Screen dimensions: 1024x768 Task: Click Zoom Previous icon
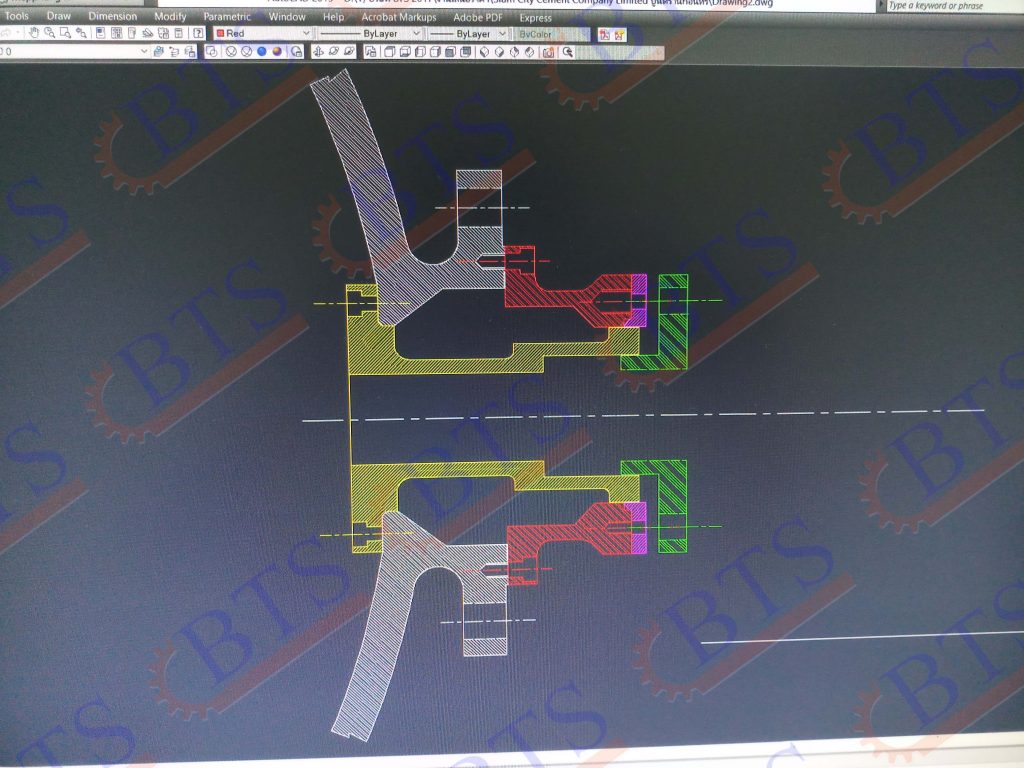point(82,33)
